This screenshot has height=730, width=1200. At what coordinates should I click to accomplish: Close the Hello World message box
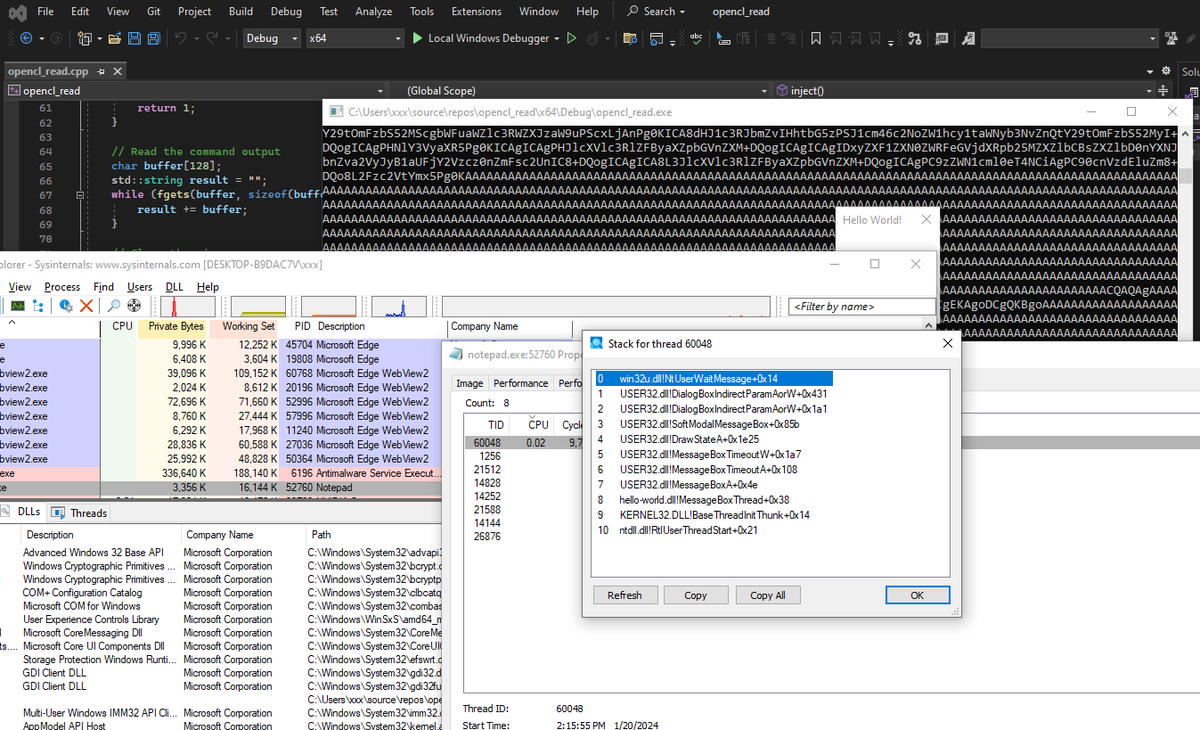[926, 219]
